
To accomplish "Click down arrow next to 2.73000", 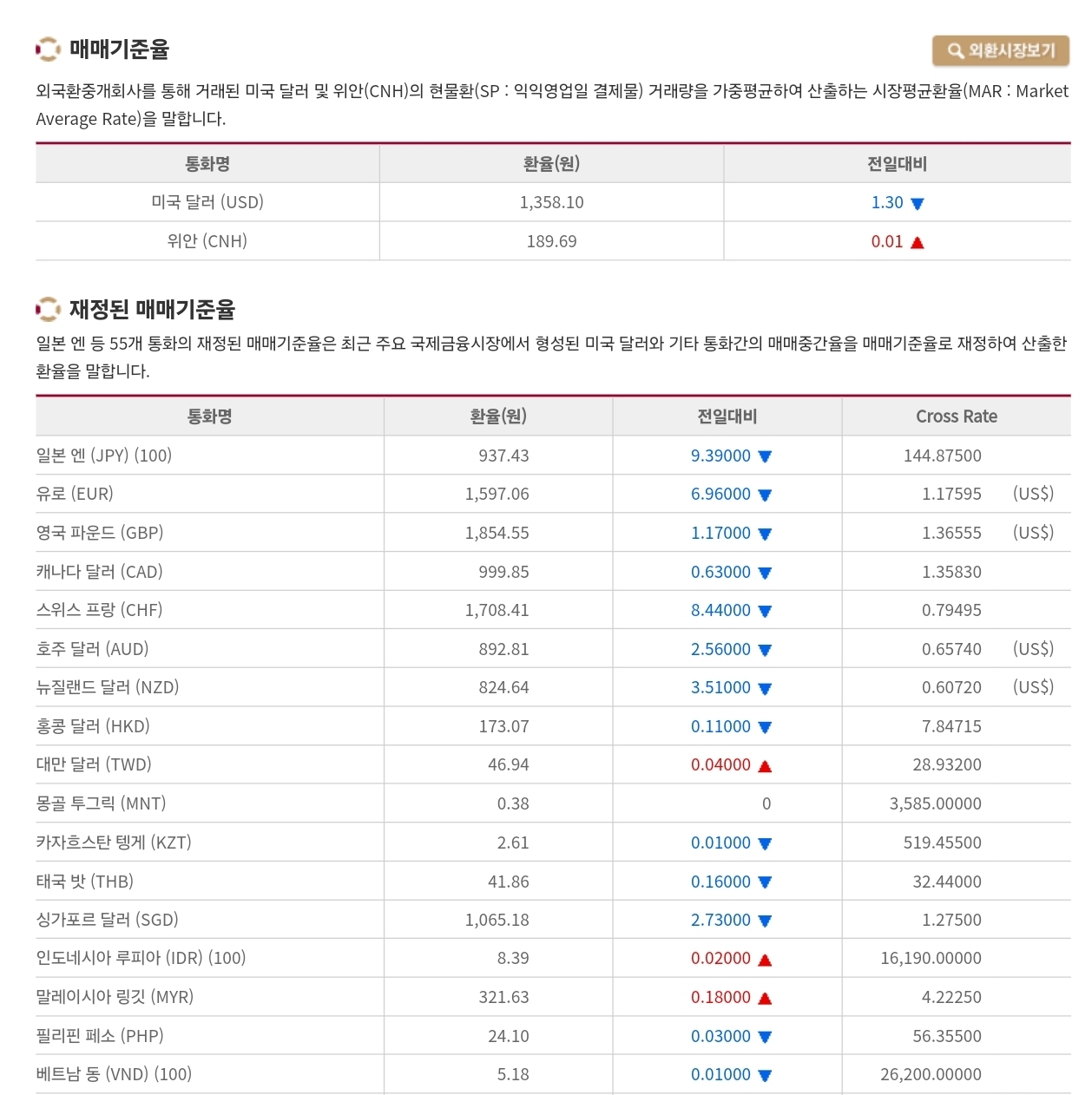I will click(x=765, y=921).
